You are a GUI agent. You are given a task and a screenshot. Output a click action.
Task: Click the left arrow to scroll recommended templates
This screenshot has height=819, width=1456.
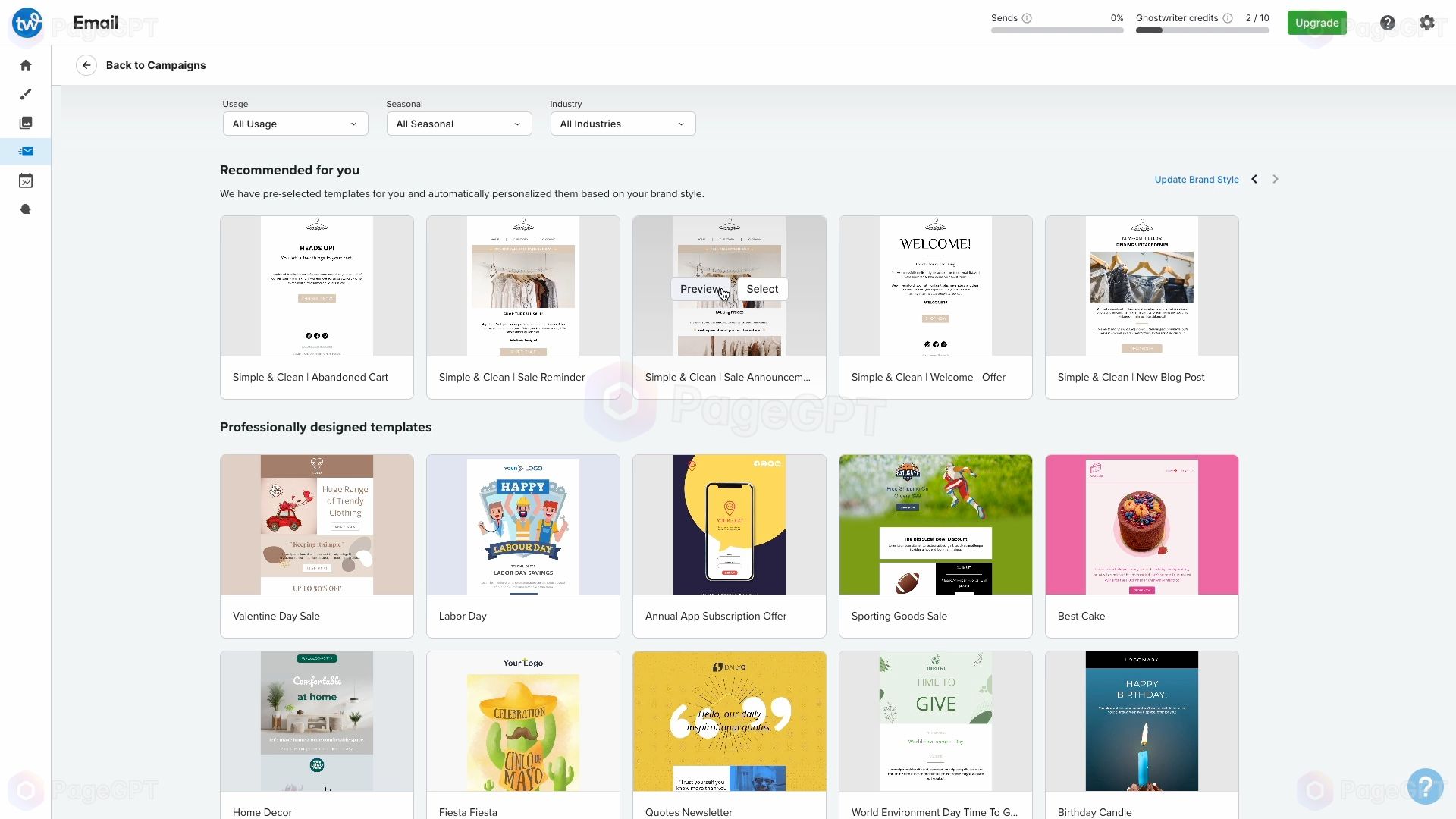1254,179
